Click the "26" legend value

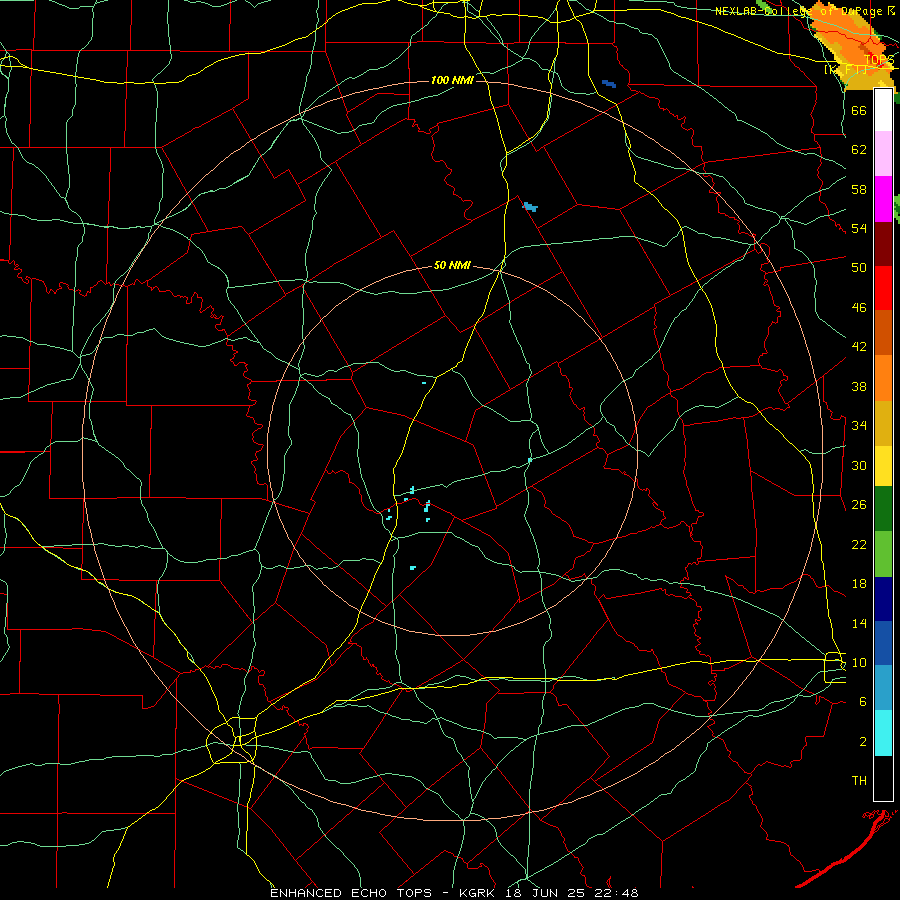click(859, 505)
